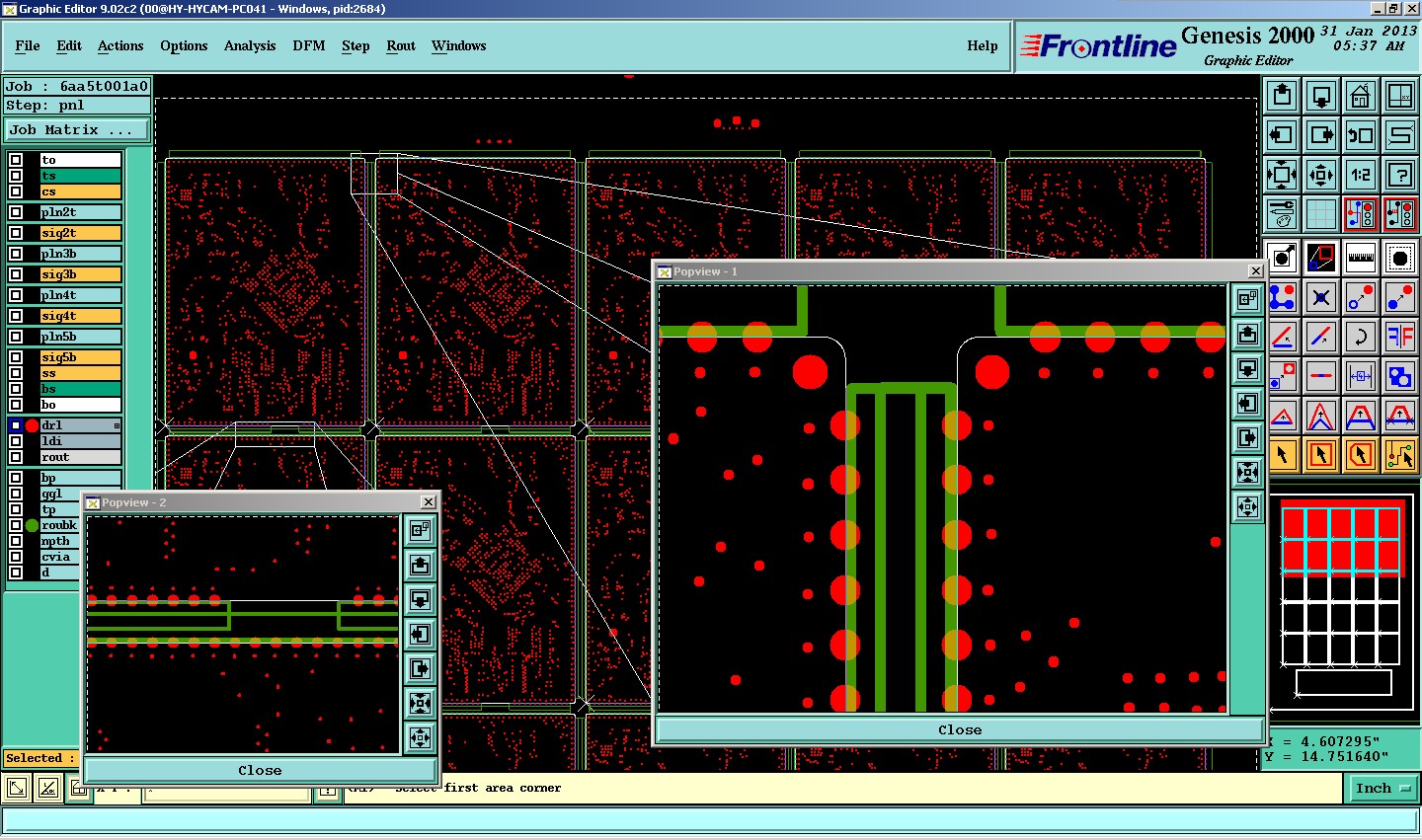The height and width of the screenshot is (840, 1422).
Task: Open the Windows menu
Action: 459,45
